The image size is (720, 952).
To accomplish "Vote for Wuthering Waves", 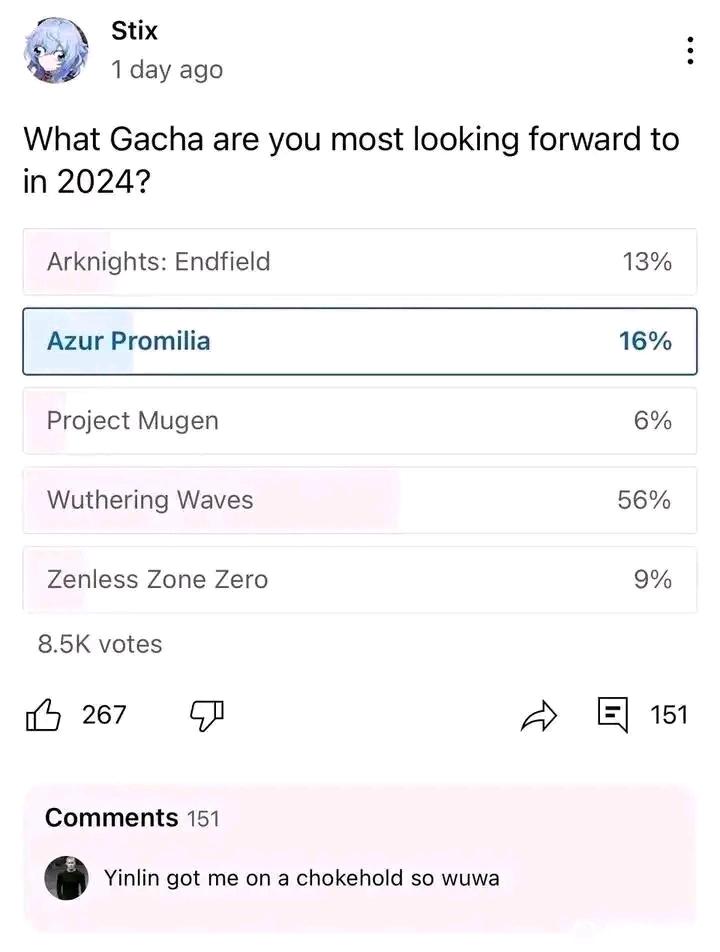I will point(360,500).
